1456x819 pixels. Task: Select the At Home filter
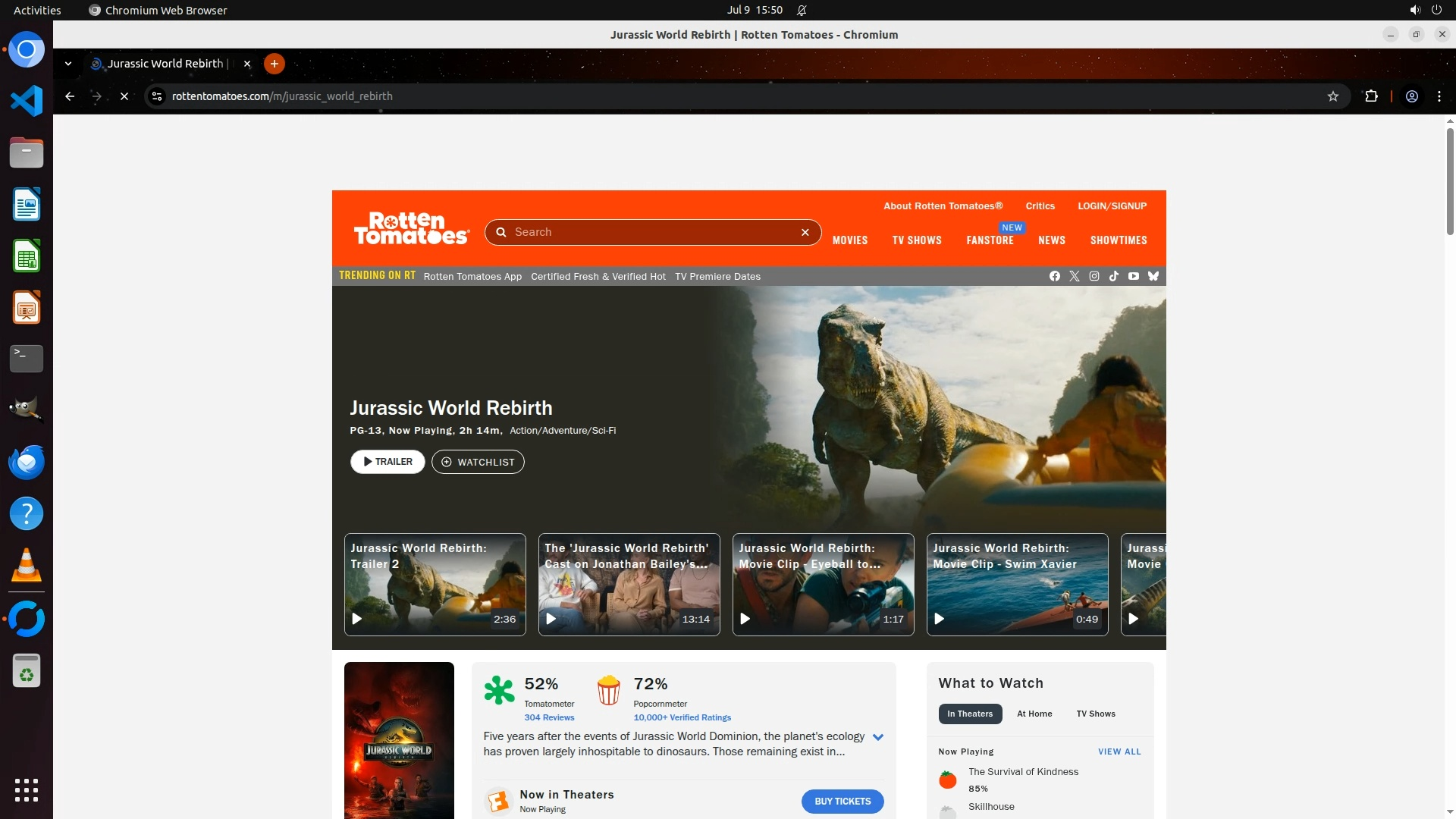coord(1034,714)
